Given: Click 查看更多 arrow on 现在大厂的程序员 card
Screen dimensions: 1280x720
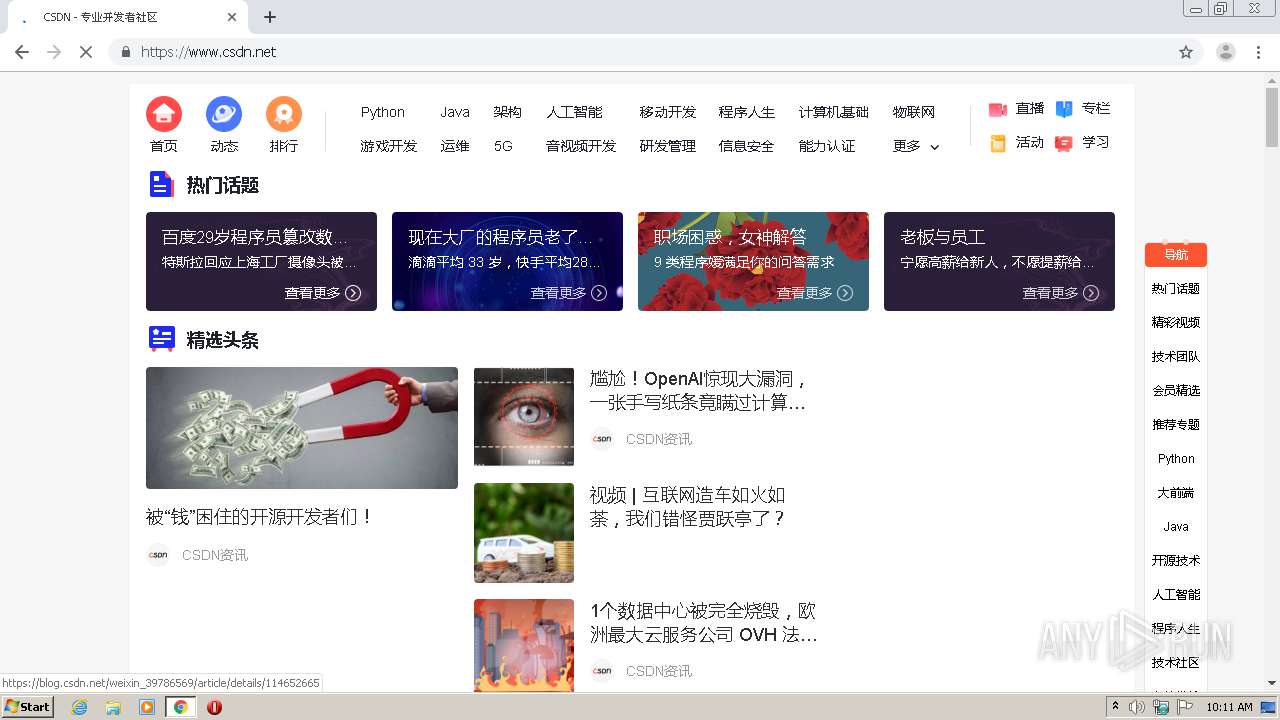Looking at the screenshot, I should (x=599, y=293).
